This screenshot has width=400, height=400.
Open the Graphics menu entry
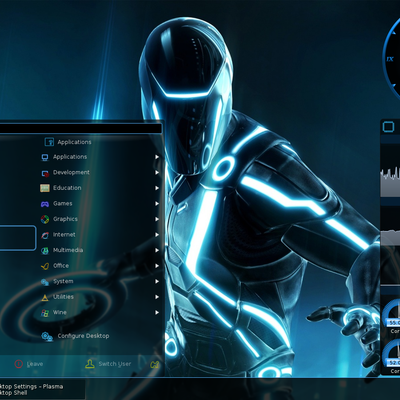(100, 219)
